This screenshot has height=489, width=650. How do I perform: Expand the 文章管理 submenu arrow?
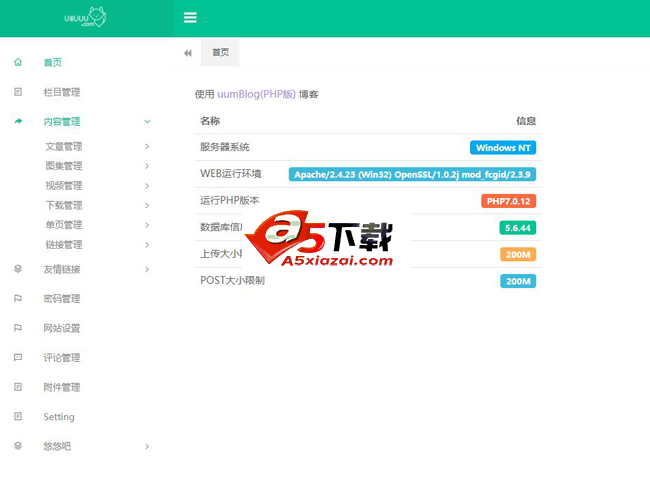tap(147, 147)
